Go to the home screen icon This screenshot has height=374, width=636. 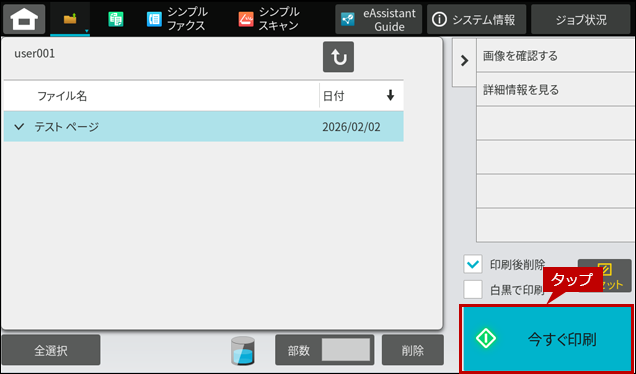(x=24, y=19)
